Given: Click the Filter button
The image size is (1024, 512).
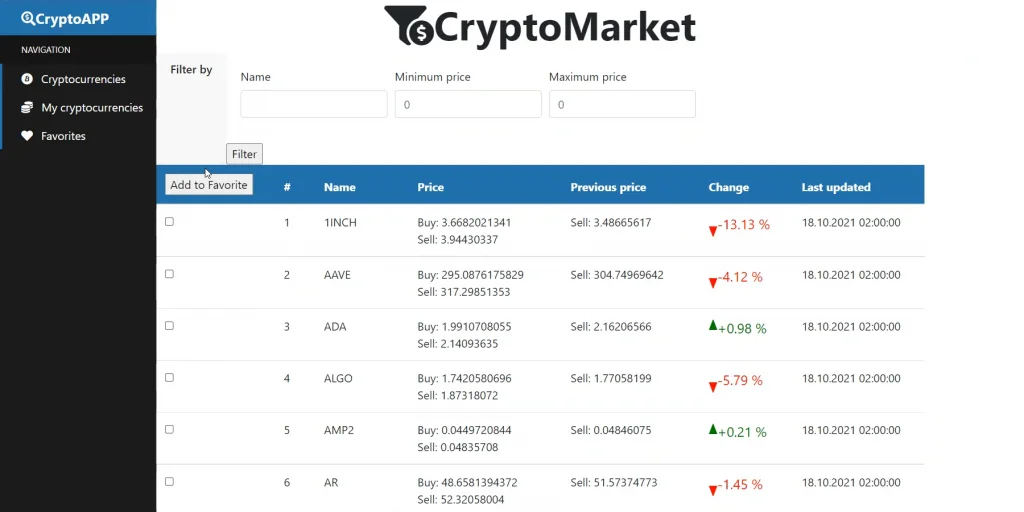Looking at the screenshot, I should click(x=244, y=154).
